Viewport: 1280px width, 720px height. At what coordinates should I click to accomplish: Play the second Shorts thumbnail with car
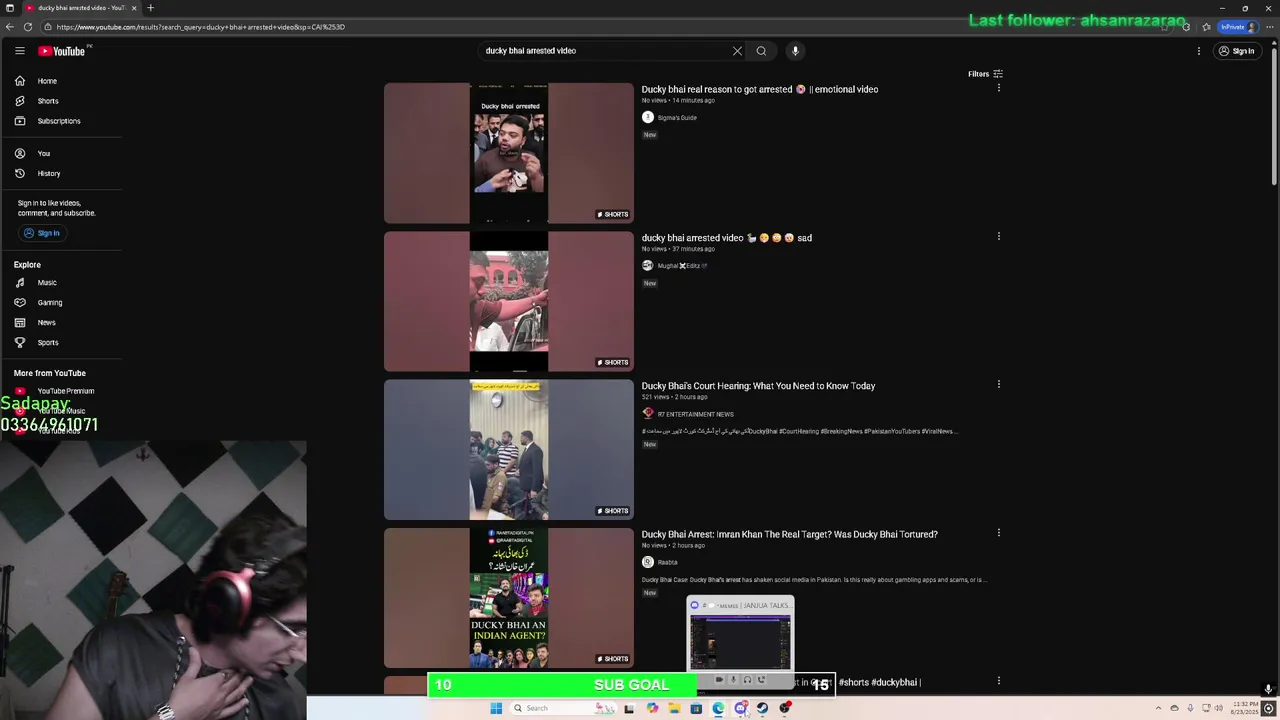point(509,301)
